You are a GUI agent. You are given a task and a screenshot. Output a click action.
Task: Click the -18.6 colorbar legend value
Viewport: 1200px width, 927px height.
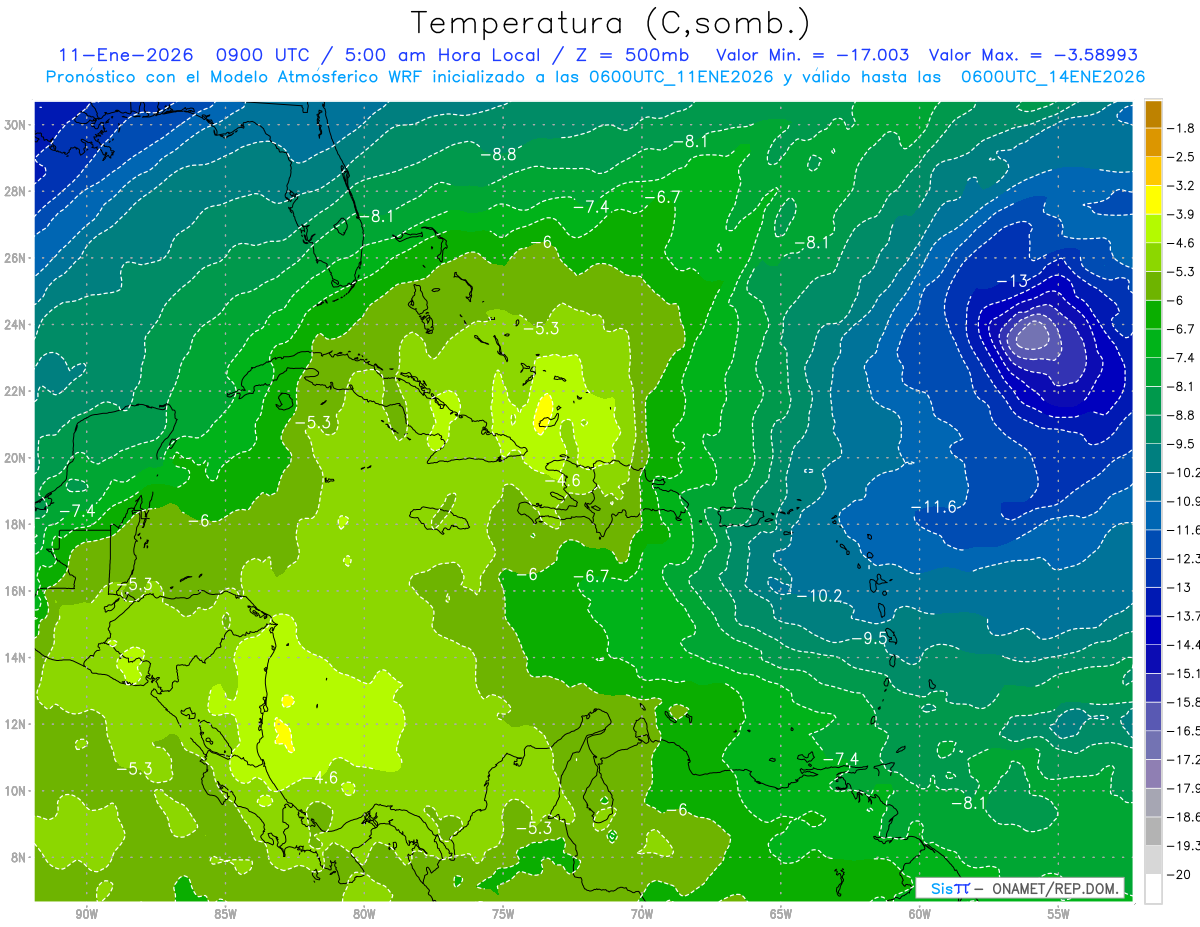(1184, 817)
